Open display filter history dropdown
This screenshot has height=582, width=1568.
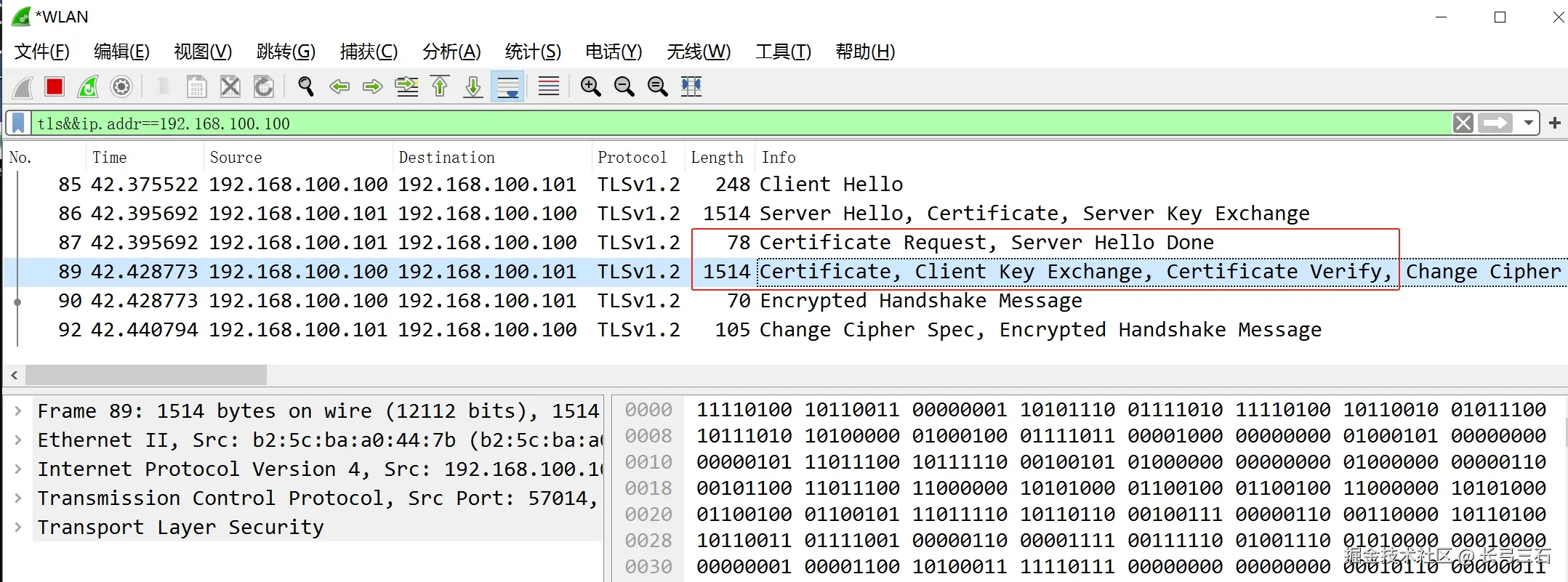[x=1529, y=124]
